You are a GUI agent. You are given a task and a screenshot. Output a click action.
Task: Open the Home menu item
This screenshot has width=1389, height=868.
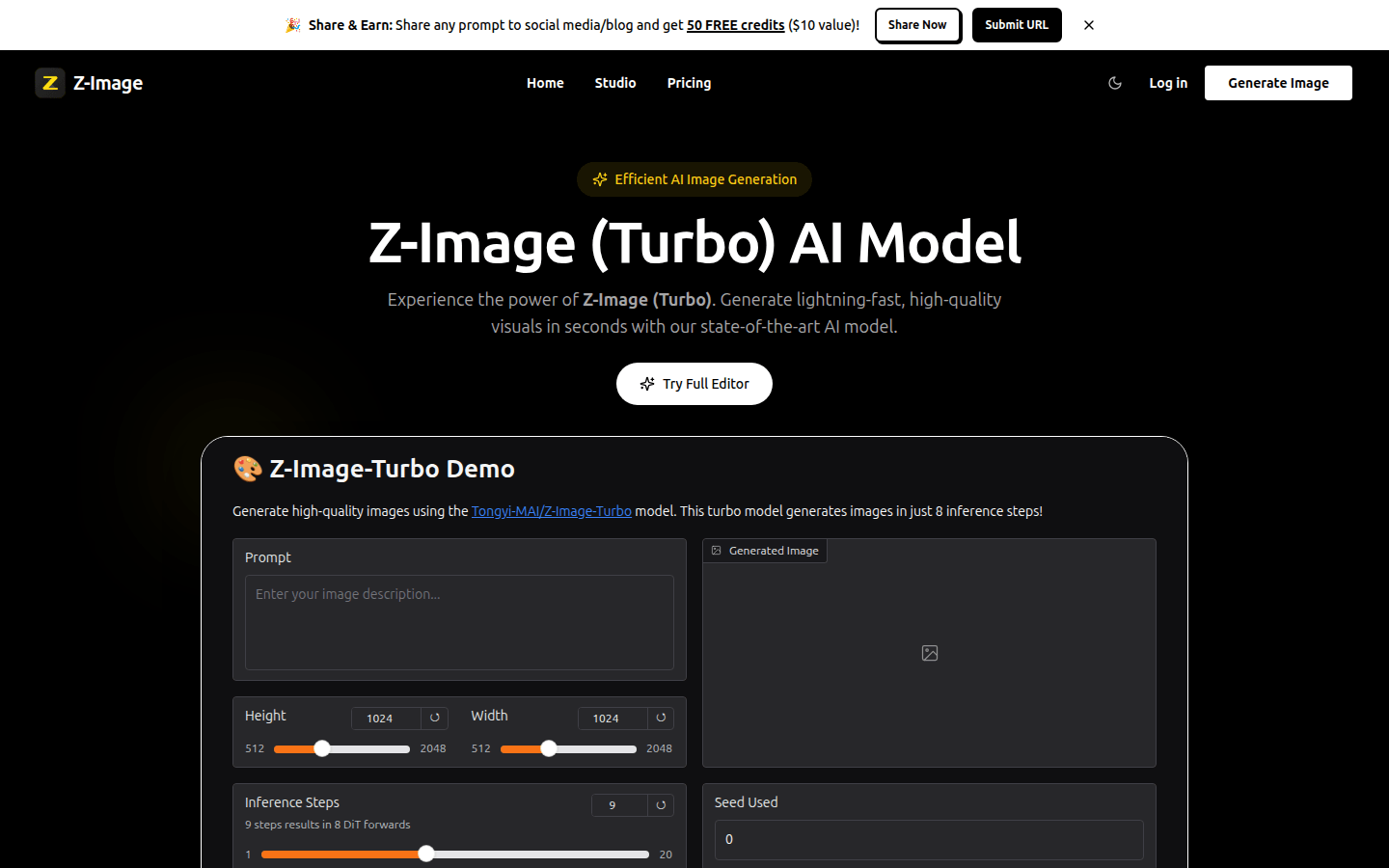pyautogui.click(x=545, y=83)
